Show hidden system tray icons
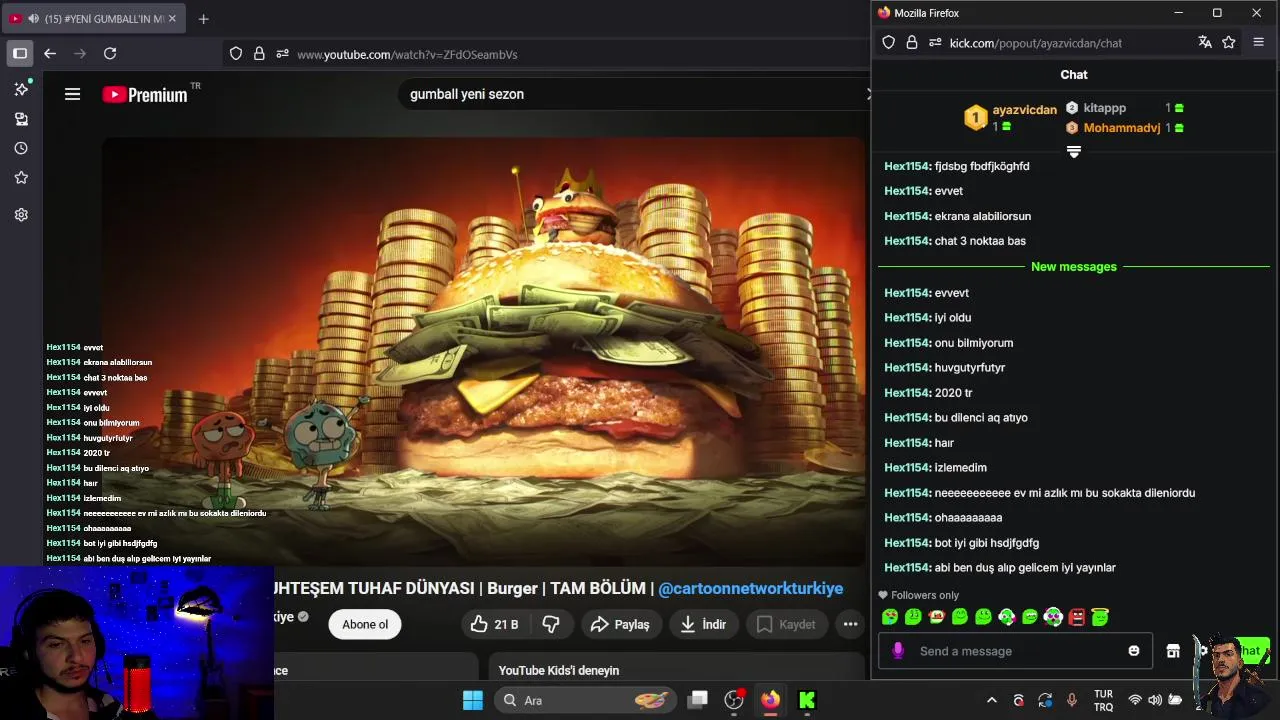 point(992,700)
